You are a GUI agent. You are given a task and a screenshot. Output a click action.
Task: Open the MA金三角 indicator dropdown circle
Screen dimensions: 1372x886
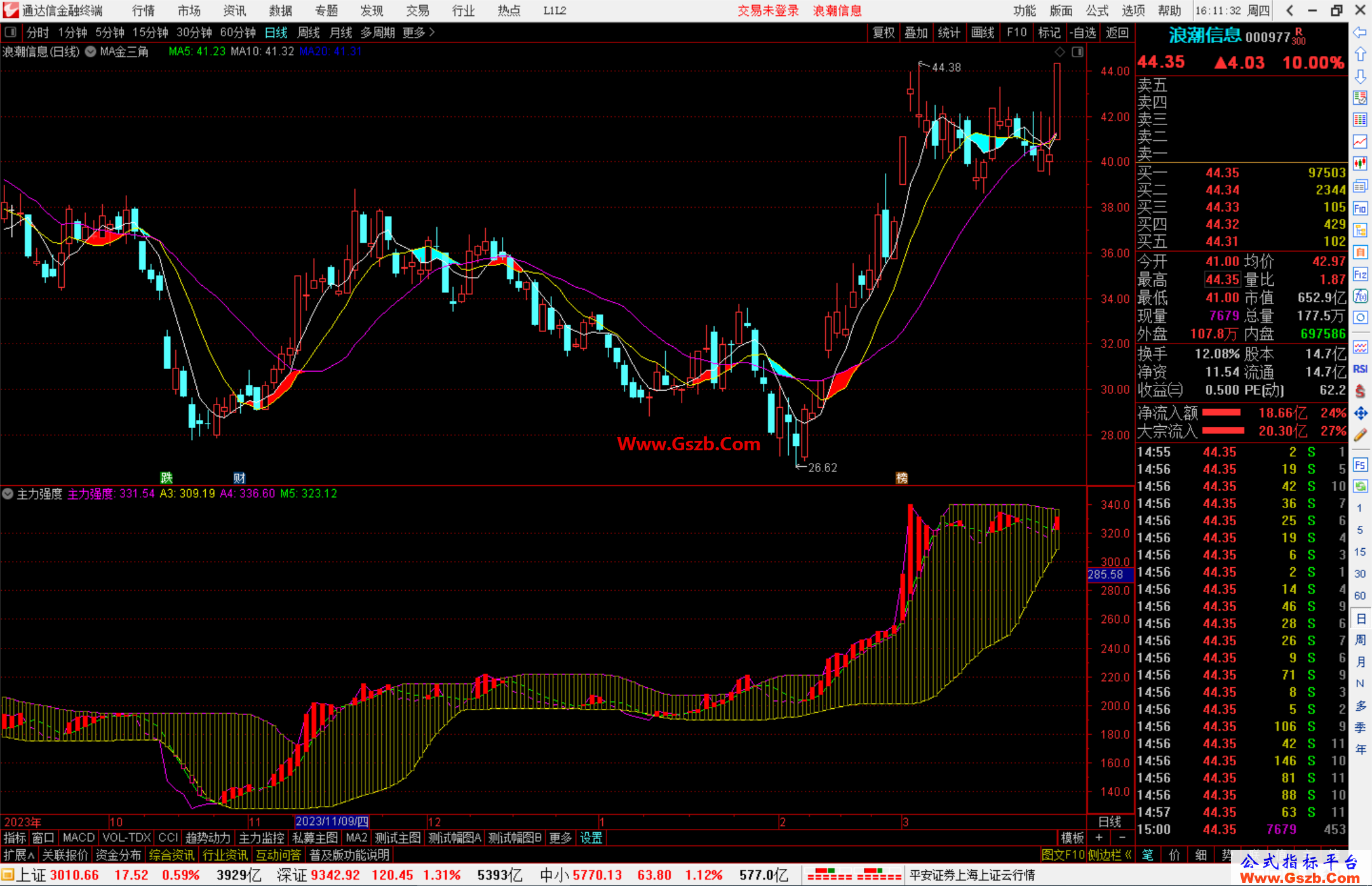pyautogui.click(x=91, y=51)
